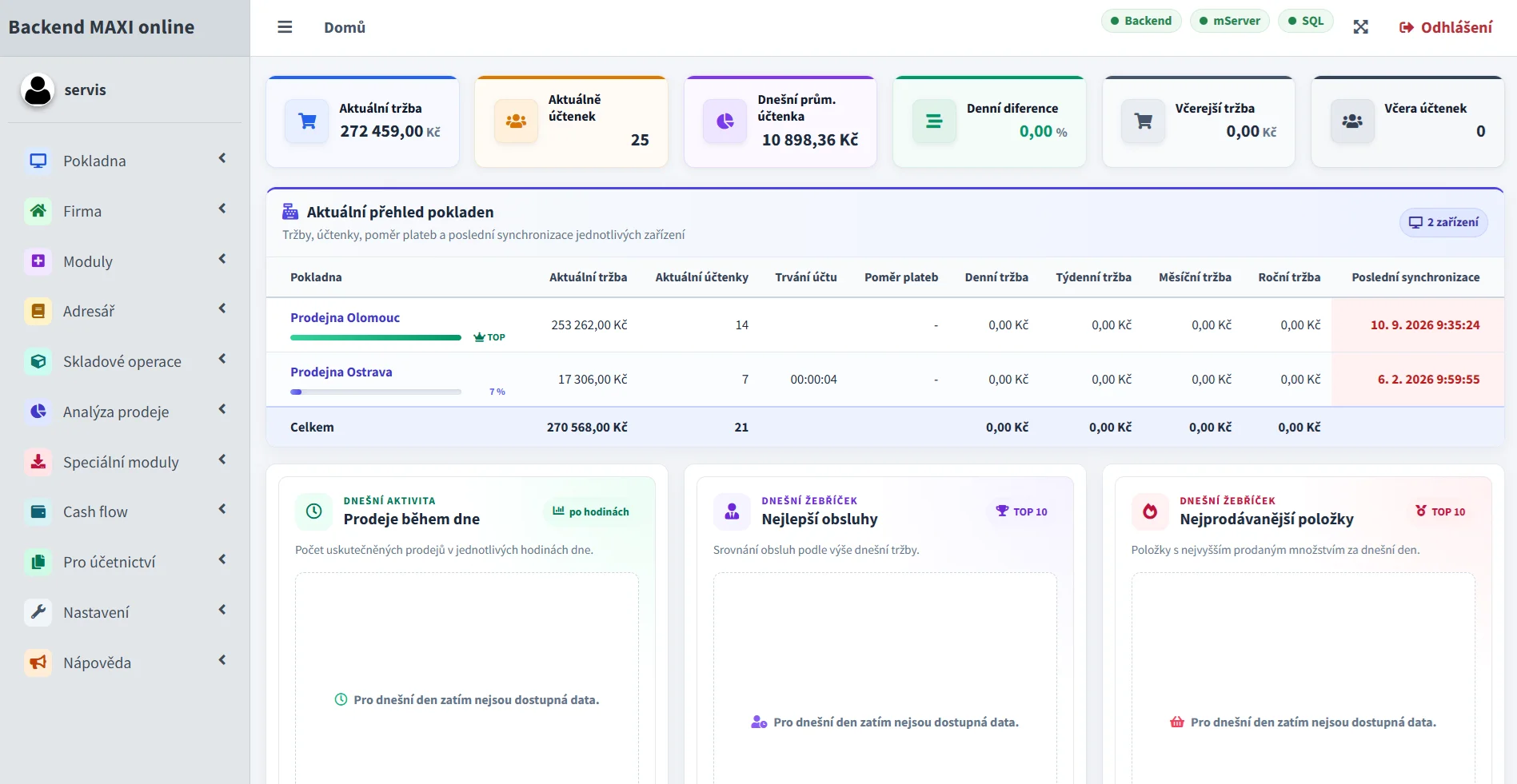The image size is (1517, 784).
Task: Click the Skladové operace box icon
Action: 38,361
